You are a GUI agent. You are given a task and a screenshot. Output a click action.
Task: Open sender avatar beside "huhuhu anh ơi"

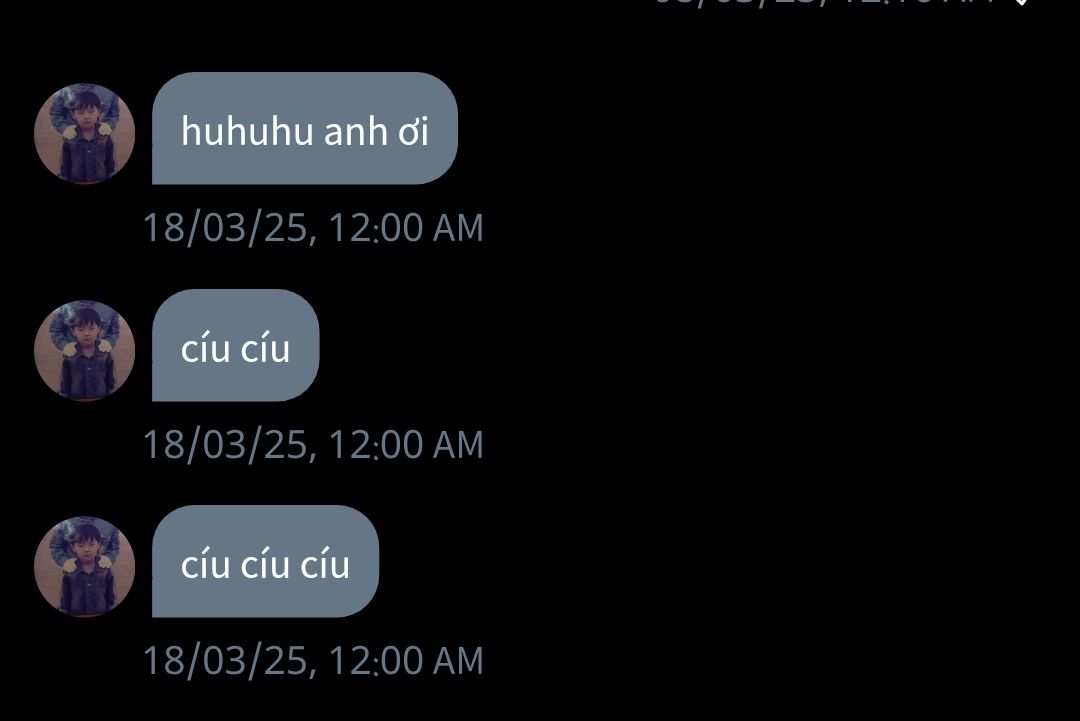click(84, 134)
